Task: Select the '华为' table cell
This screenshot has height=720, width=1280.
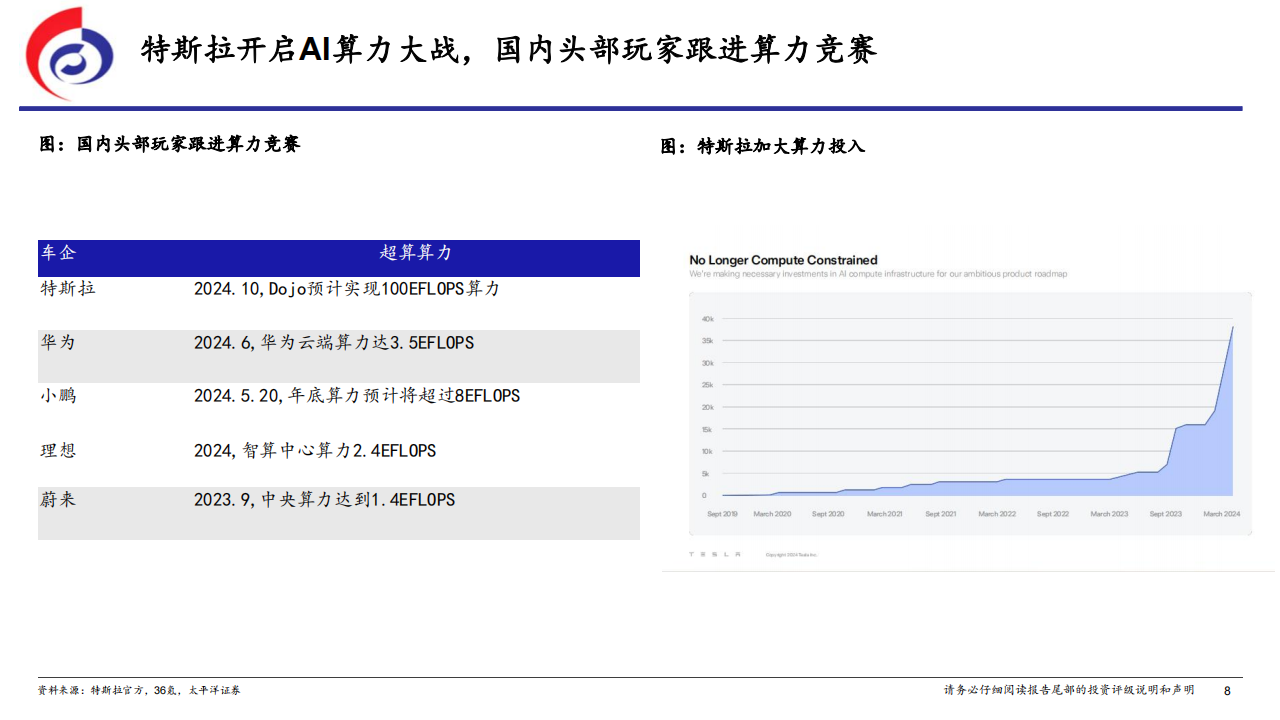Action: pyautogui.click(x=58, y=342)
